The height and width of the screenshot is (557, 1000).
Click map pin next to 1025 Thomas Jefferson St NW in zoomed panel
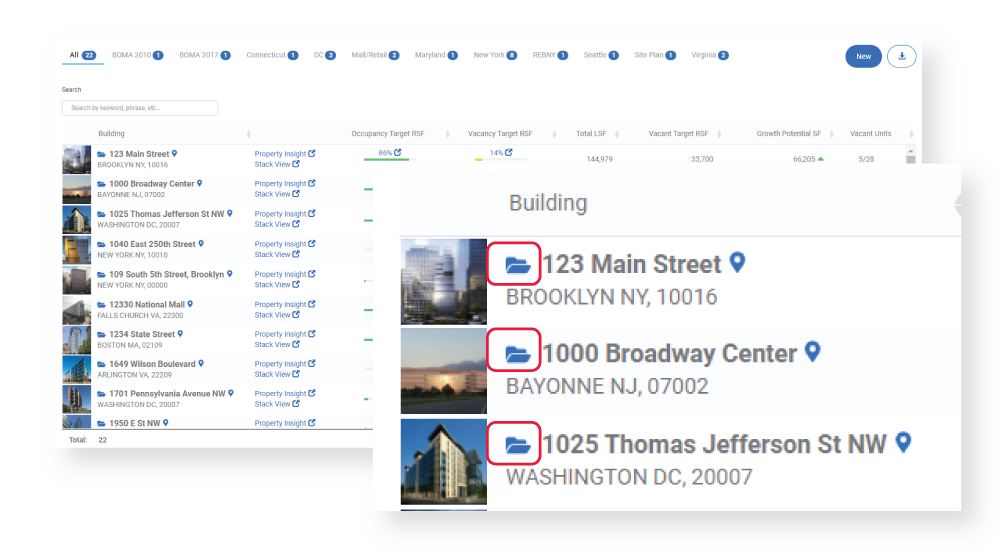point(903,442)
